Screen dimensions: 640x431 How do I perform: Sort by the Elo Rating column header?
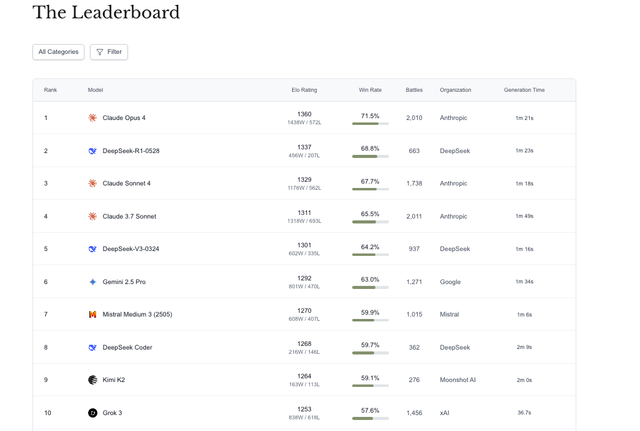click(304, 90)
